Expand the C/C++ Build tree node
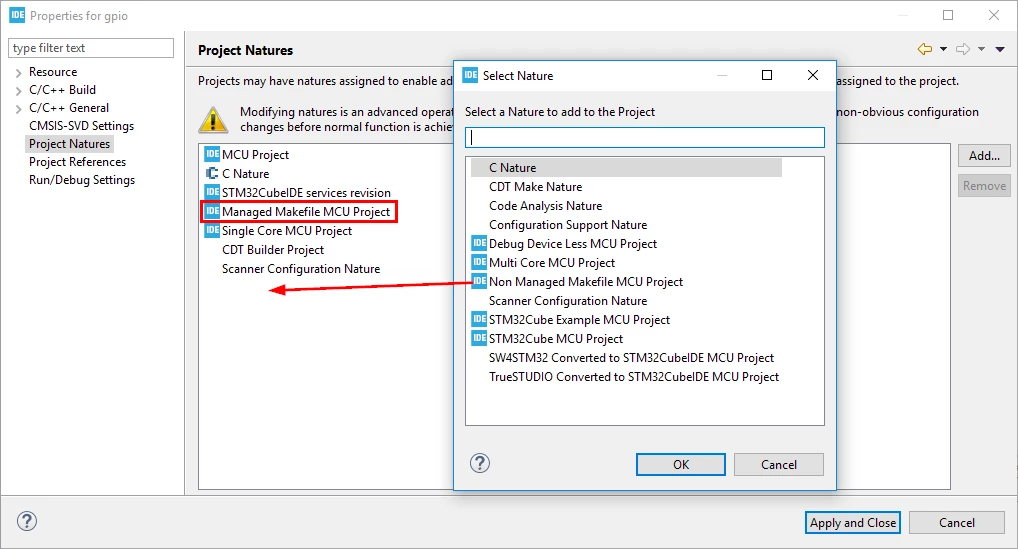This screenshot has width=1018, height=549. [18, 91]
